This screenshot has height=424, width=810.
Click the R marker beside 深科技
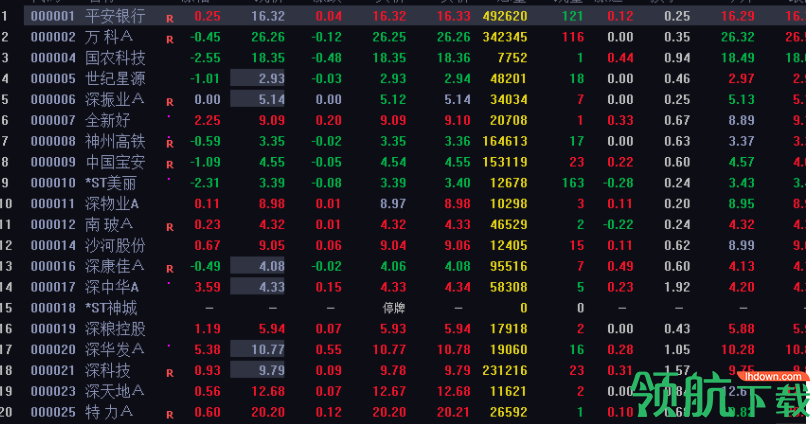(x=170, y=373)
